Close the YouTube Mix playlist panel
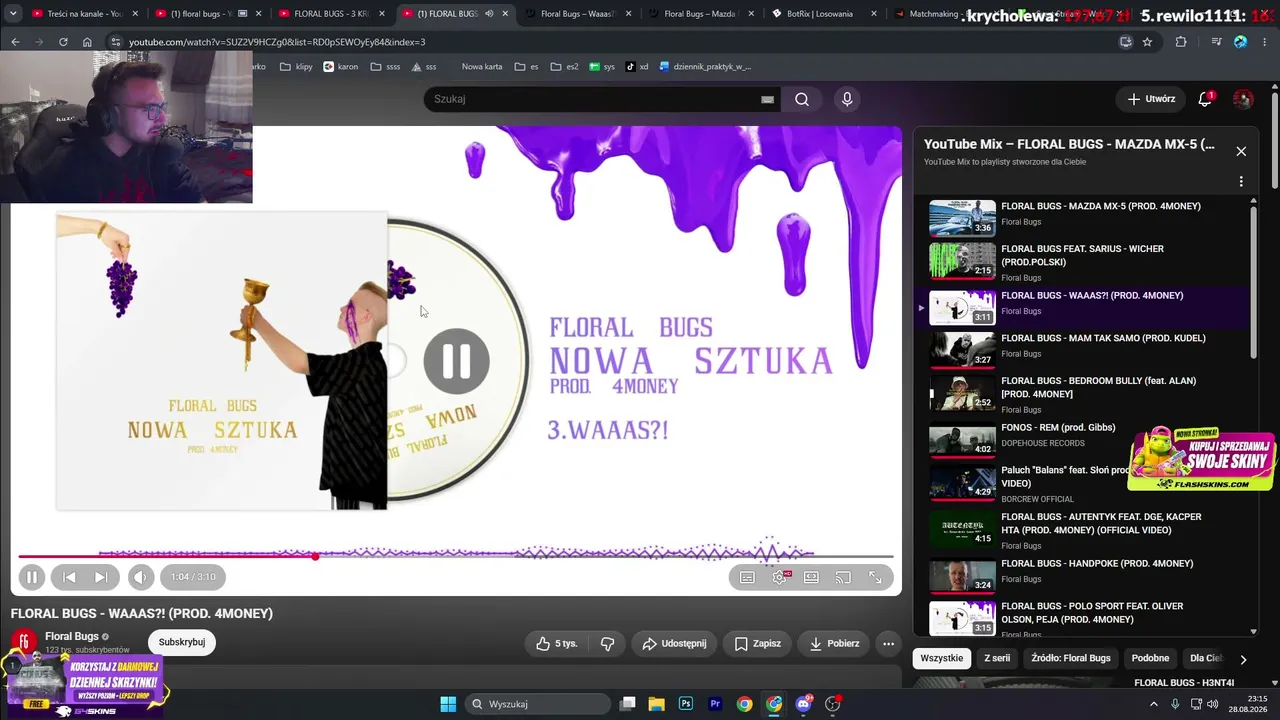The width and height of the screenshot is (1280, 720). (1241, 151)
